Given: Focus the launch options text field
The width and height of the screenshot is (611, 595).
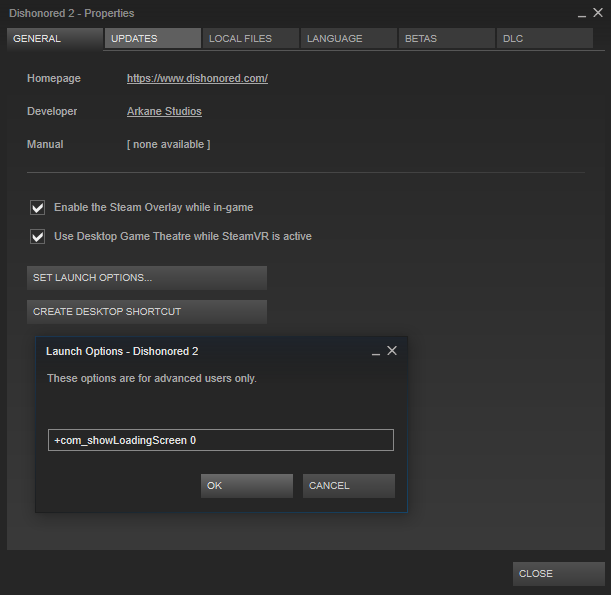Looking at the screenshot, I should pos(220,440).
